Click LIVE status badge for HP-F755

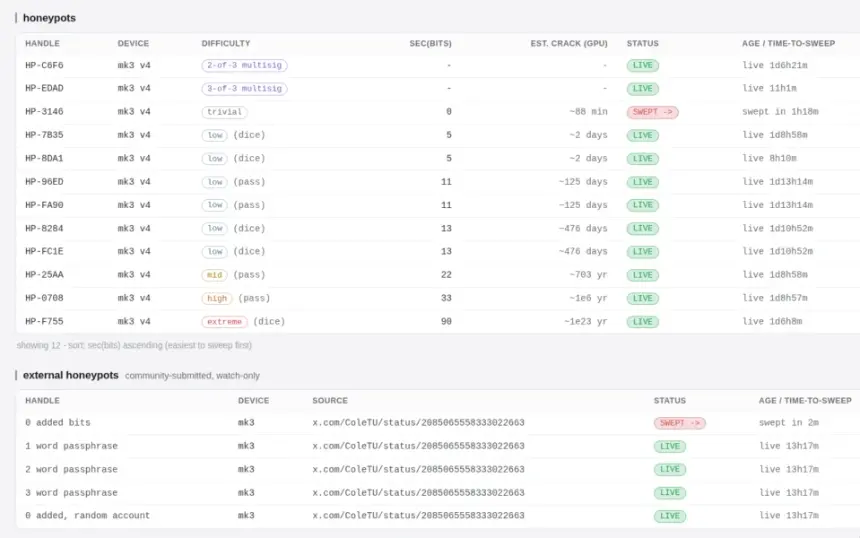click(643, 321)
